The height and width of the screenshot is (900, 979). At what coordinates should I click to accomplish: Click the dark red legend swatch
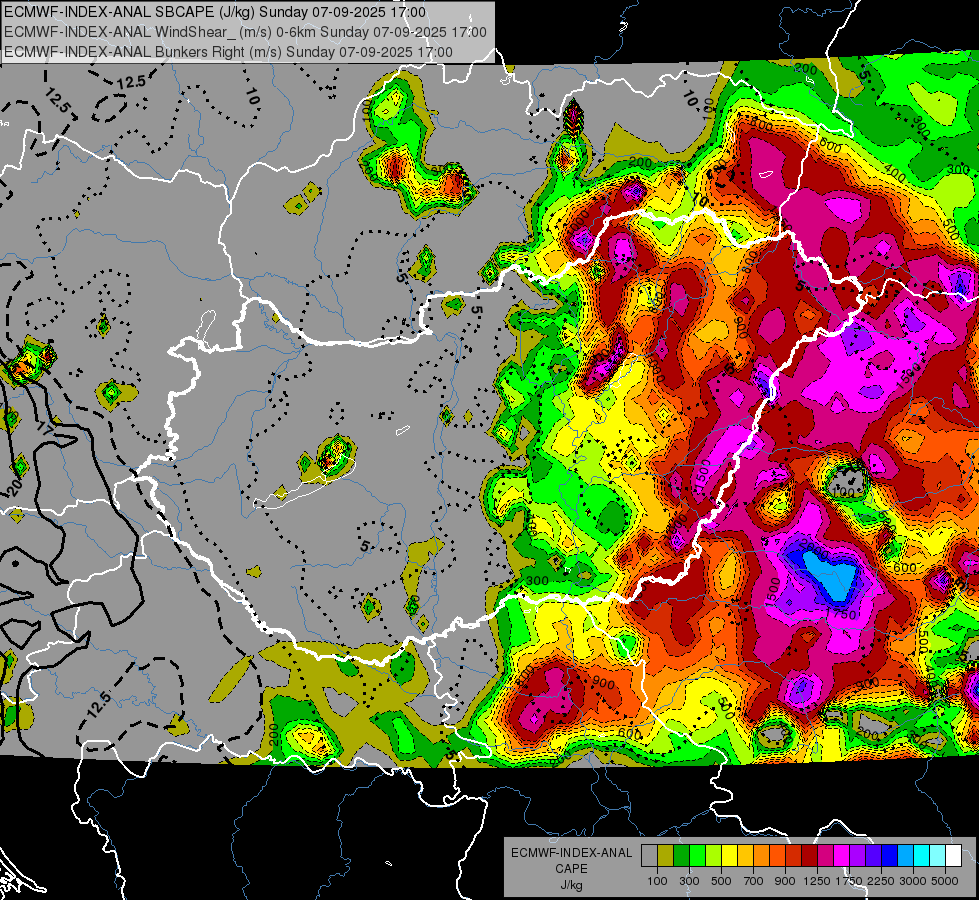click(810, 855)
